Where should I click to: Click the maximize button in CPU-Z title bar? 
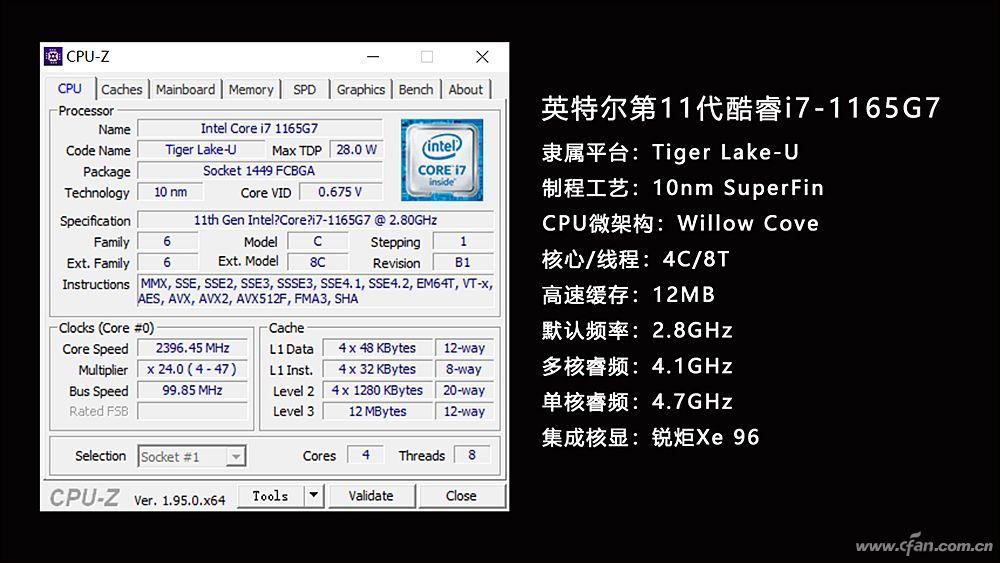[x=427, y=57]
